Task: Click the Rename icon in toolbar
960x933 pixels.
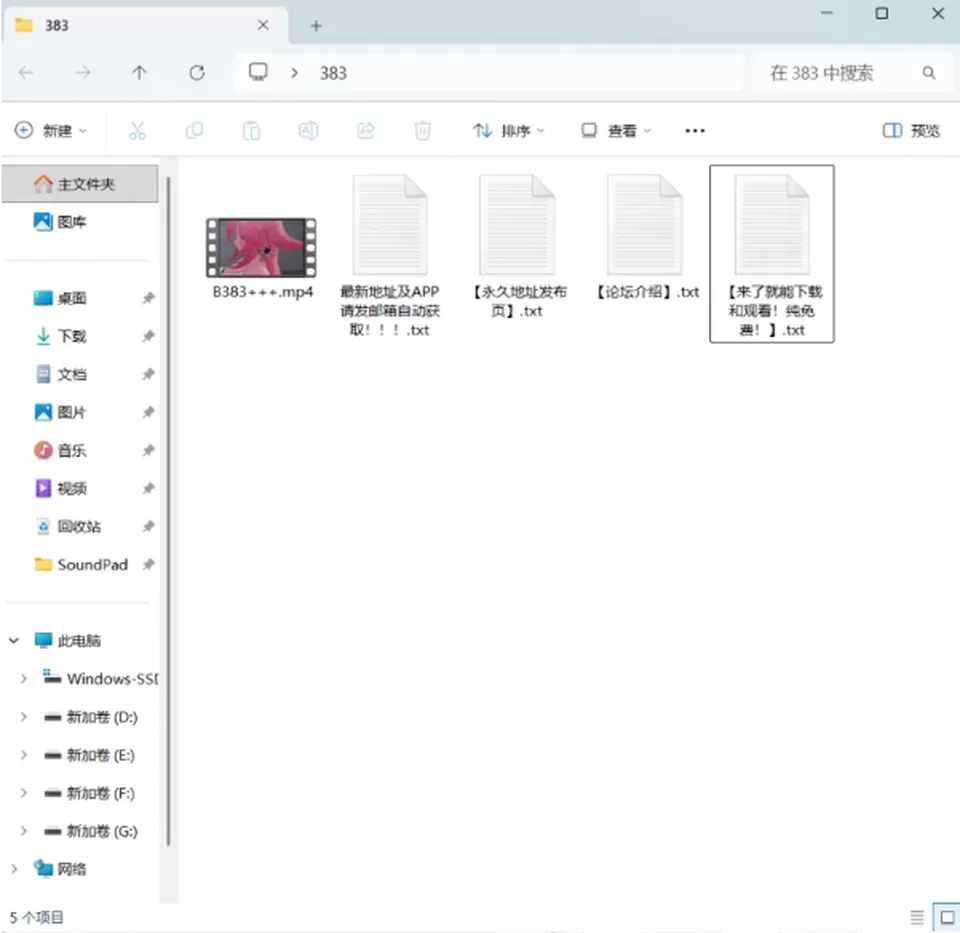Action: (x=309, y=130)
